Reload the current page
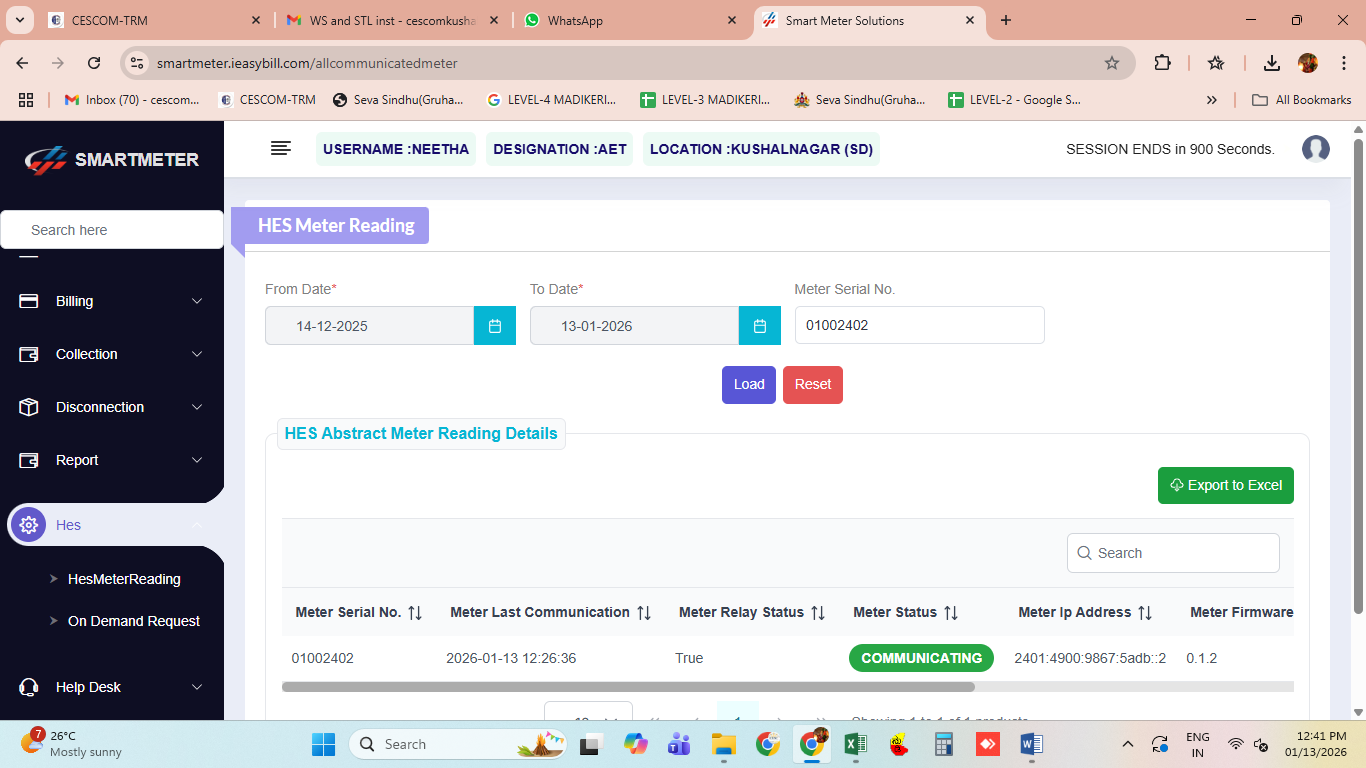Viewport: 1366px width, 768px height. click(x=94, y=63)
